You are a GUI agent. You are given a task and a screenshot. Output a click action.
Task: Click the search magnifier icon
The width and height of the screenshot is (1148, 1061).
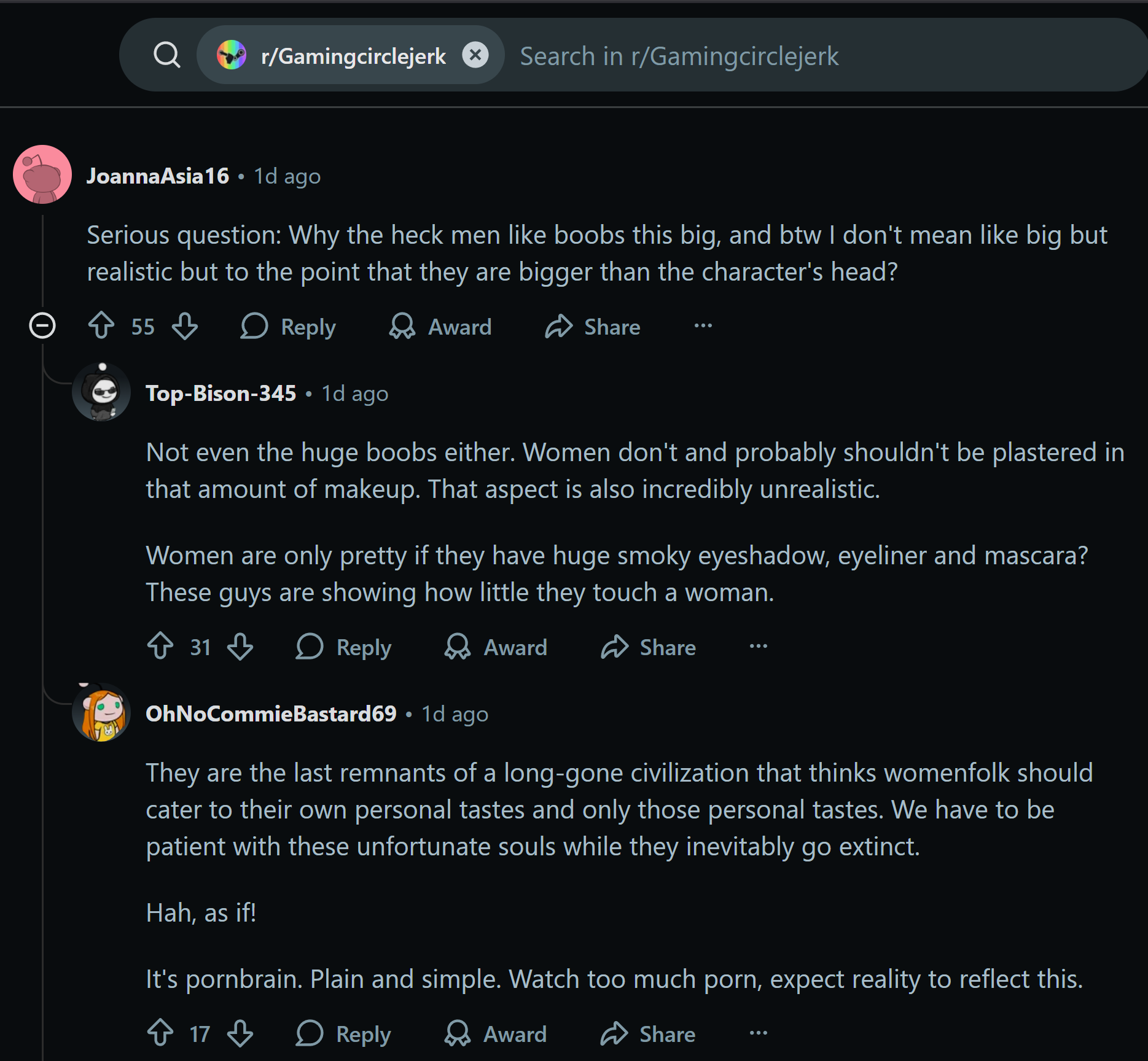click(166, 55)
